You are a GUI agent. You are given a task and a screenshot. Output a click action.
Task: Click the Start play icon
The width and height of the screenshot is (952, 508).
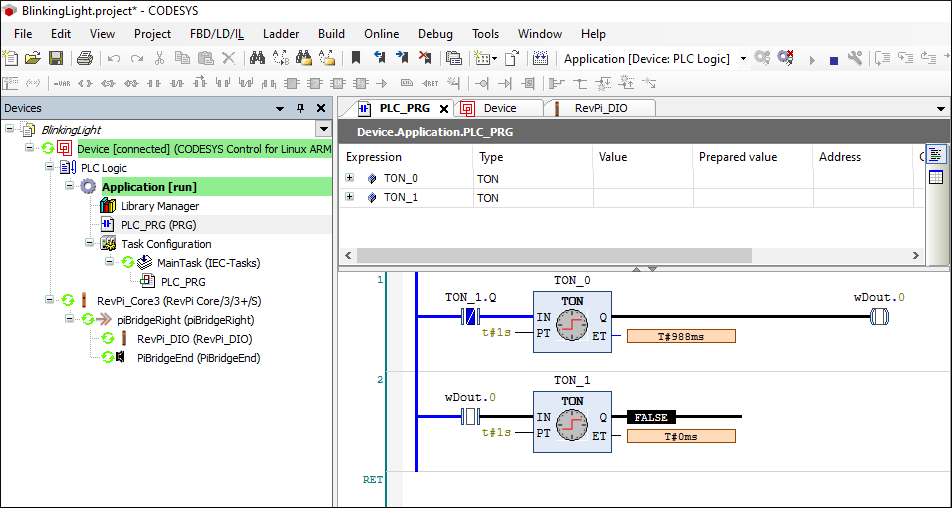(x=812, y=59)
